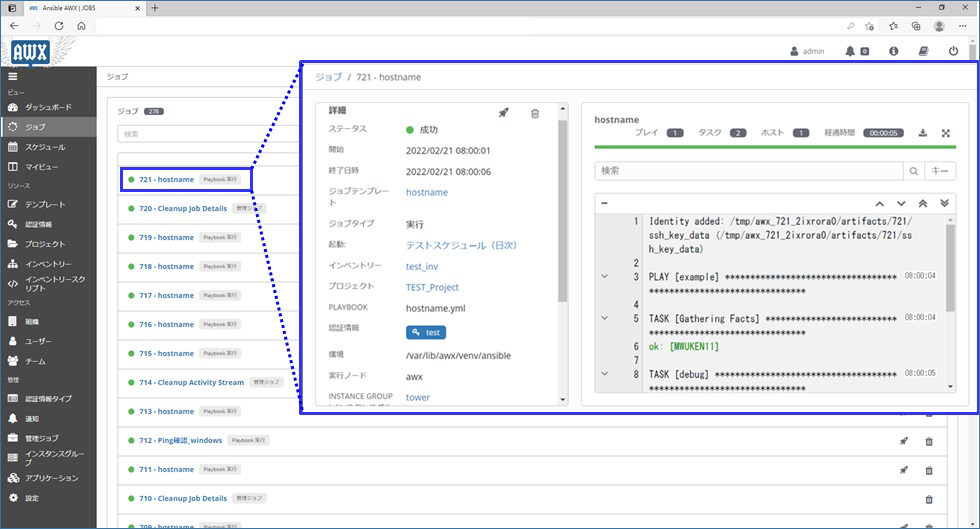This screenshot has width=980, height=529.
Task: Open インベントリー in sidebar
Action: pyautogui.click(x=48, y=264)
